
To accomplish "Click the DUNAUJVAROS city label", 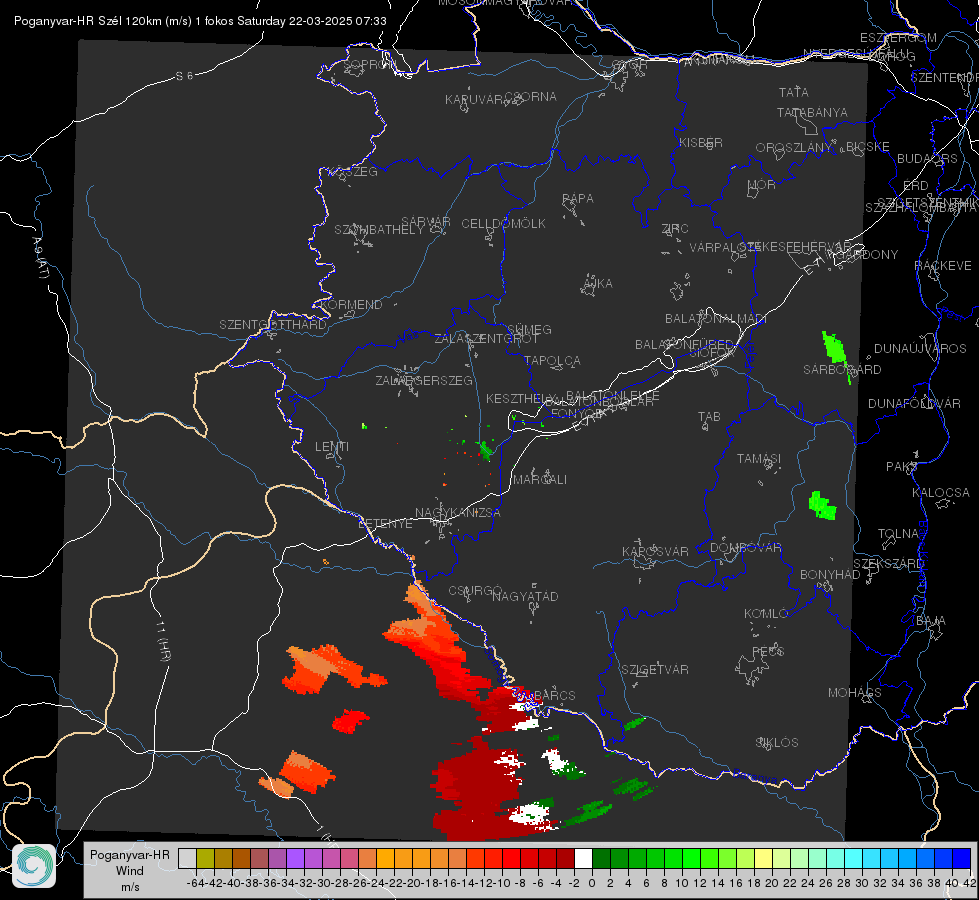I will point(920,349).
